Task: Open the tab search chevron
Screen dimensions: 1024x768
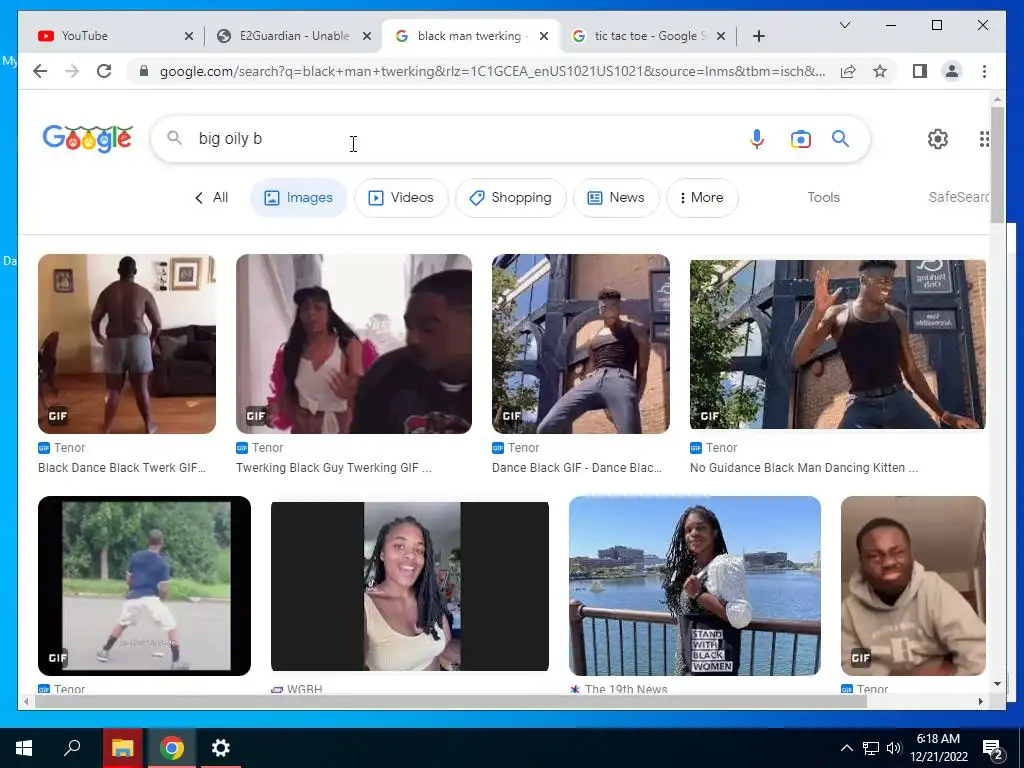Action: (x=844, y=25)
